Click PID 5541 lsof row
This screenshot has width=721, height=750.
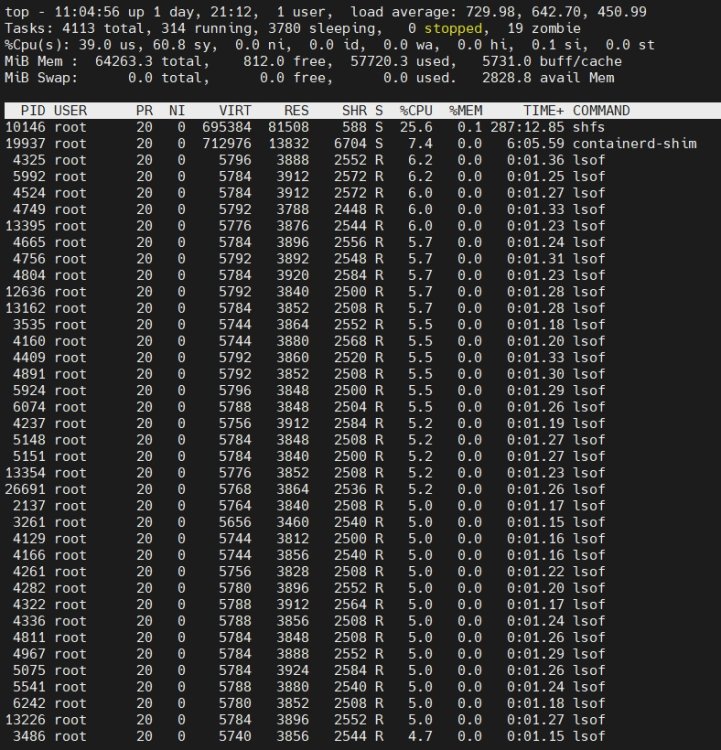click(x=305, y=687)
